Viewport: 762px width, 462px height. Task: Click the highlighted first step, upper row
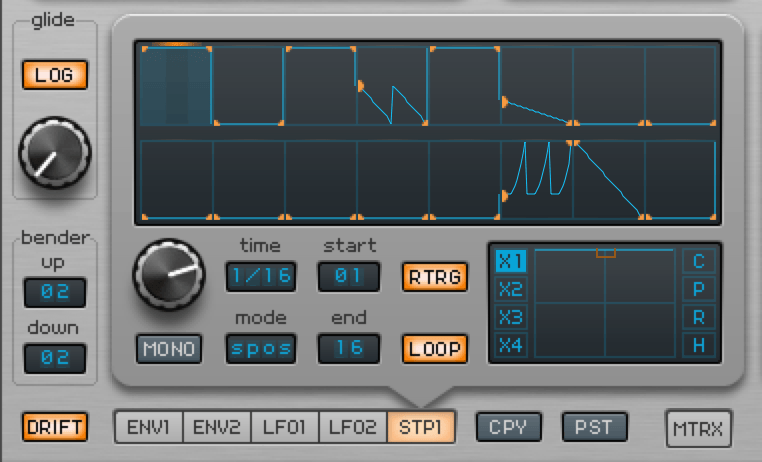coord(176,86)
